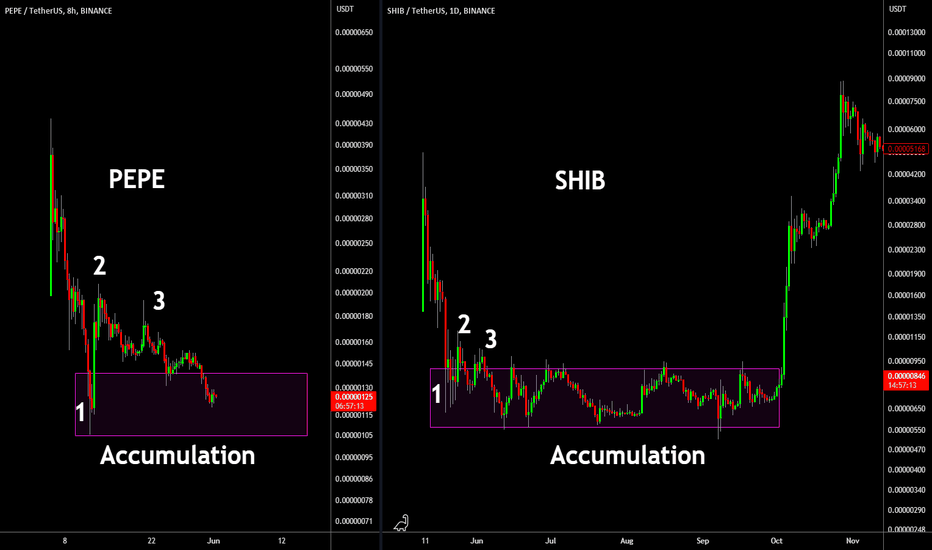
Task: Select the 0.00000095 price axis label
Action: tap(354, 458)
